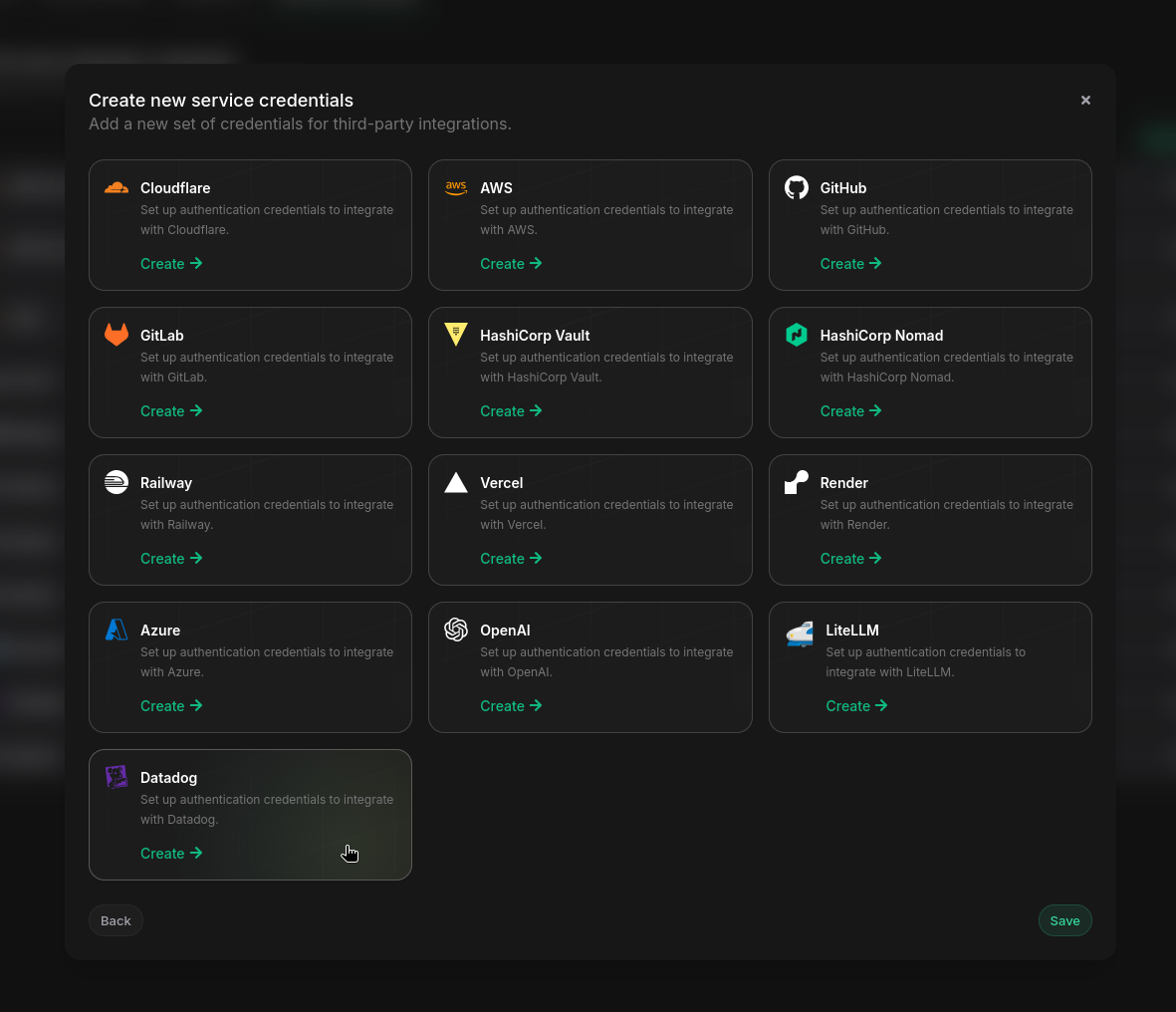
Task: Select the AWS card title
Action: click(x=497, y=188)
